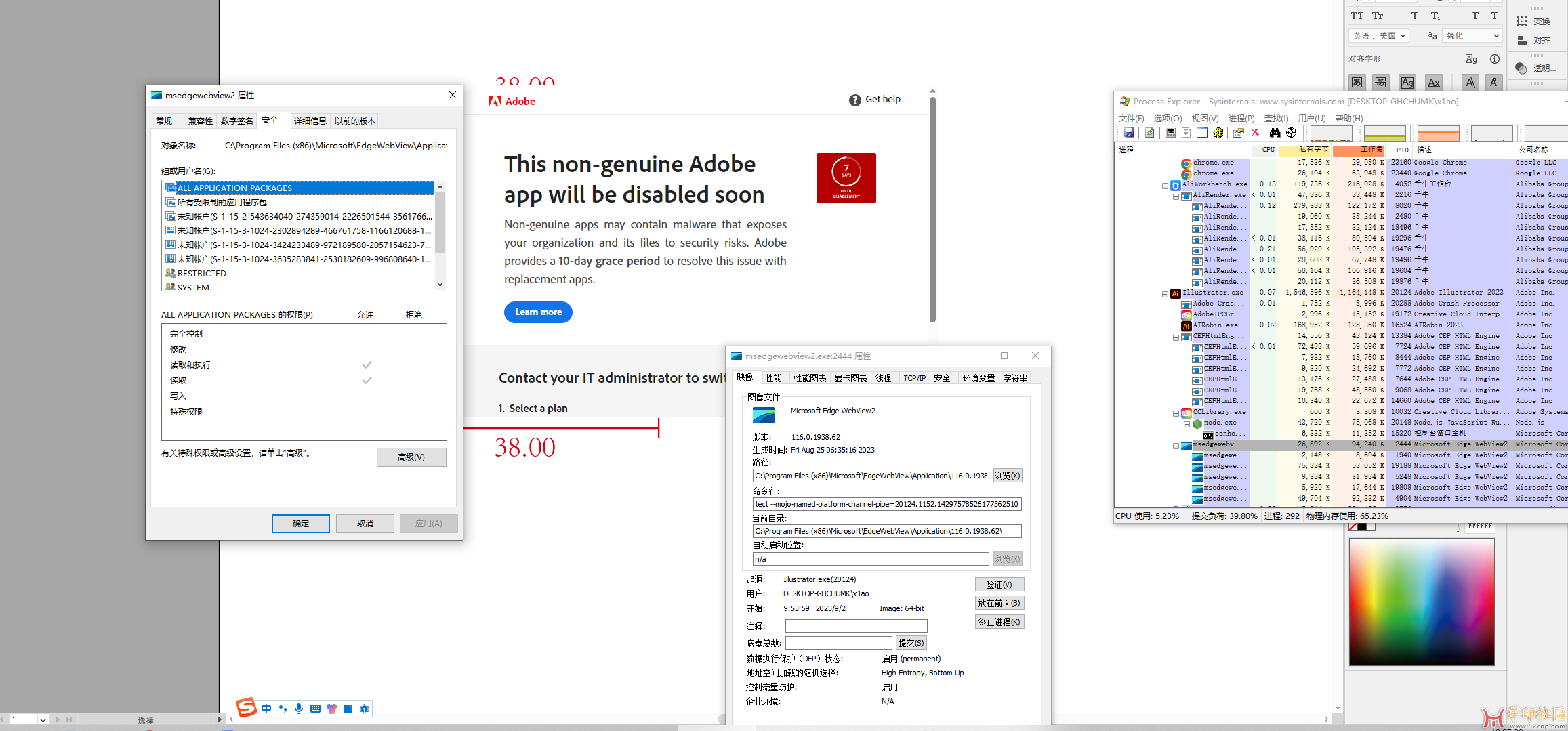Open the 对齐 align panel icon
This screenshot has height=731, width=1568.
(1522, 41)
